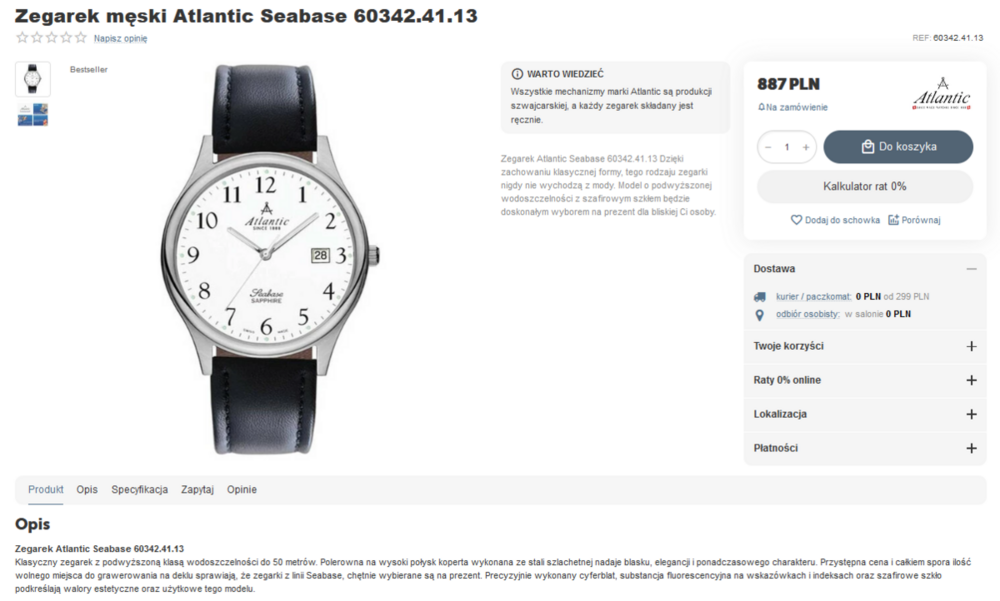This screenshot has width=1000, height=601.
Task: Follow the Napisz opinię link
Action: [121, 38]
